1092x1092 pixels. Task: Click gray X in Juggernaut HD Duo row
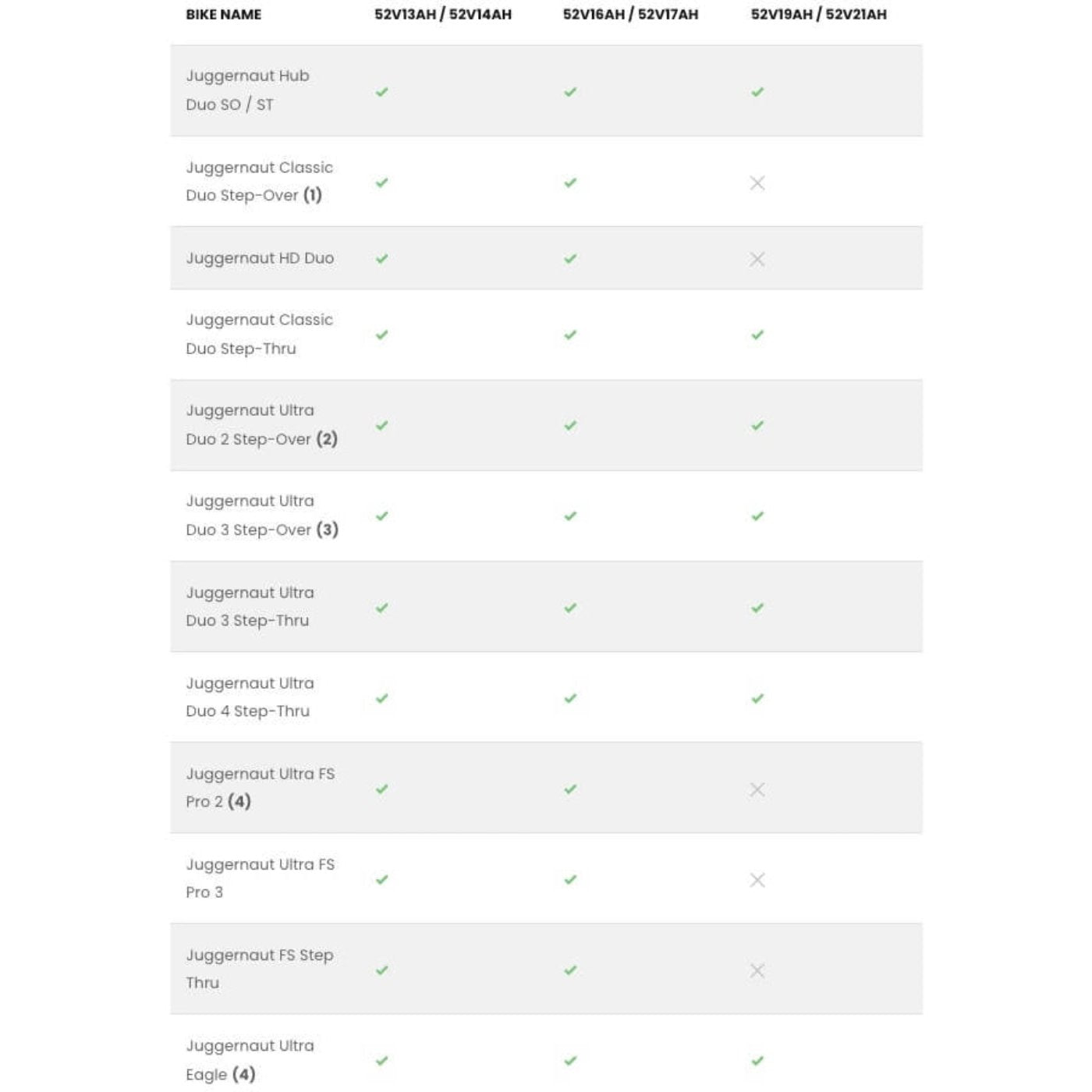coord(757,259)
